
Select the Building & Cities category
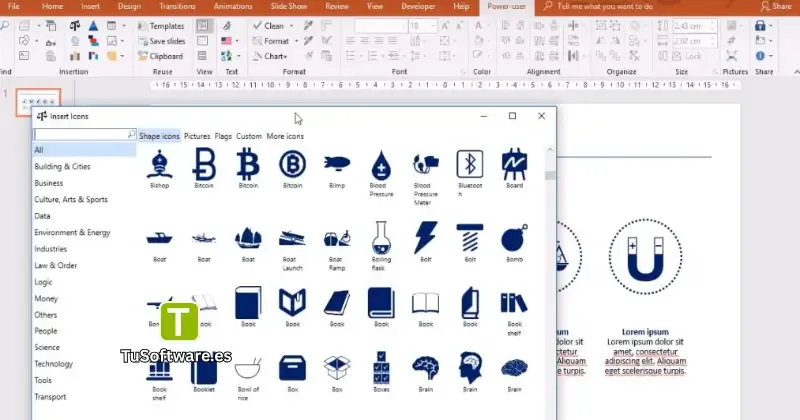point(62,166)
